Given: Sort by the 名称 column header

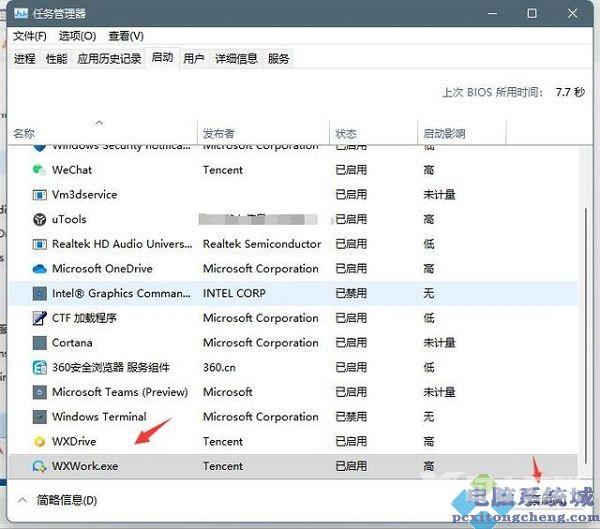Looking at the screenshot, I should [102, 132].
